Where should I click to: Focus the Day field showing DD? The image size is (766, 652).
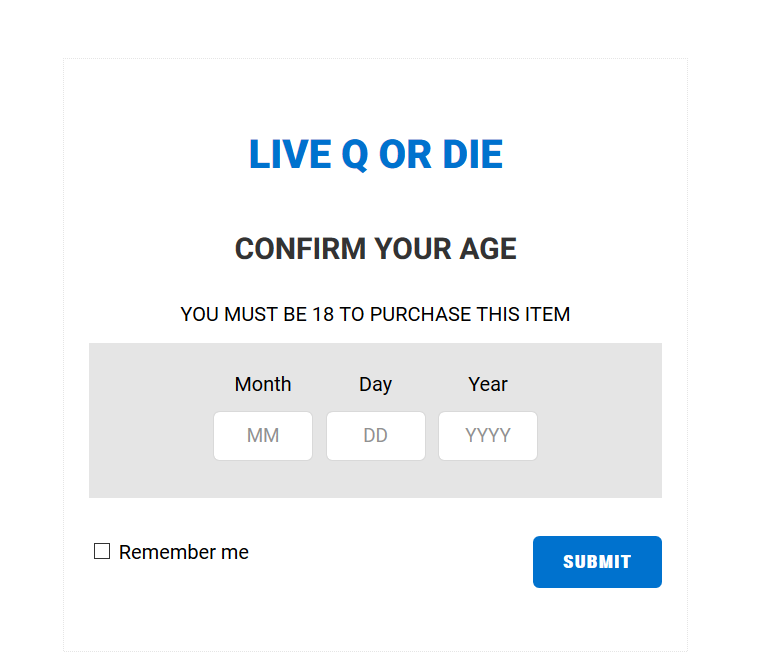click(x=376, y=436)
